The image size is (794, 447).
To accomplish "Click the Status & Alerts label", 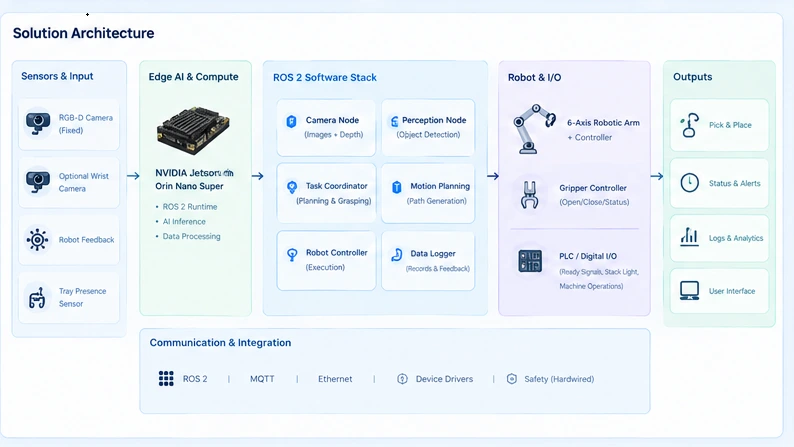I will click(734, 183).
